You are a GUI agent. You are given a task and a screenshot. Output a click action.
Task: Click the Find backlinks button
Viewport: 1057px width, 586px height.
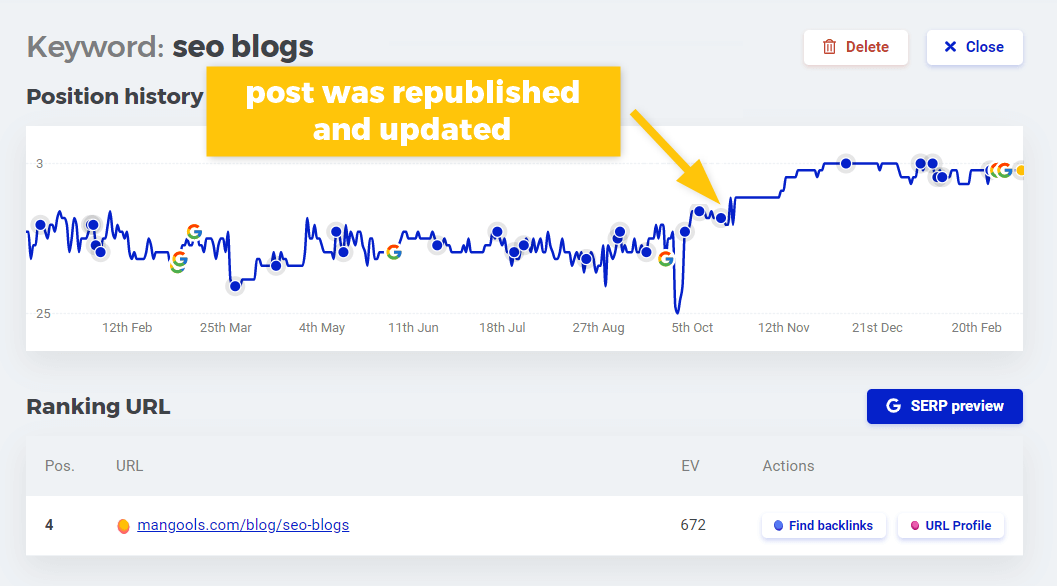coord(824,526)
